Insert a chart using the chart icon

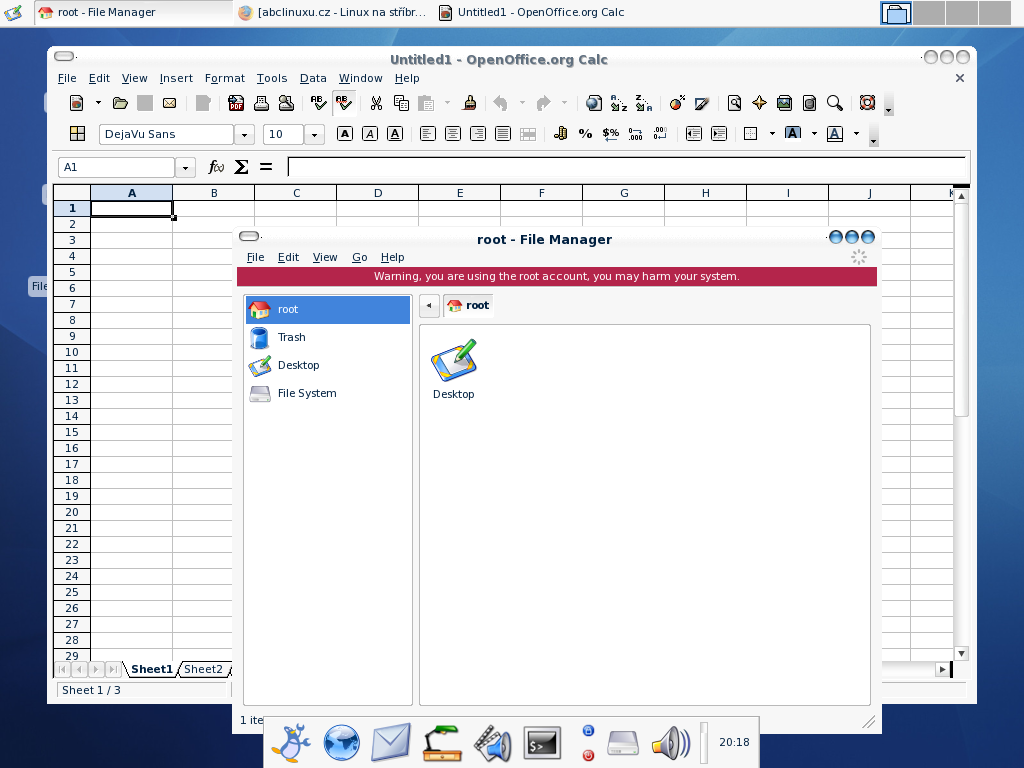pos(677,103)
